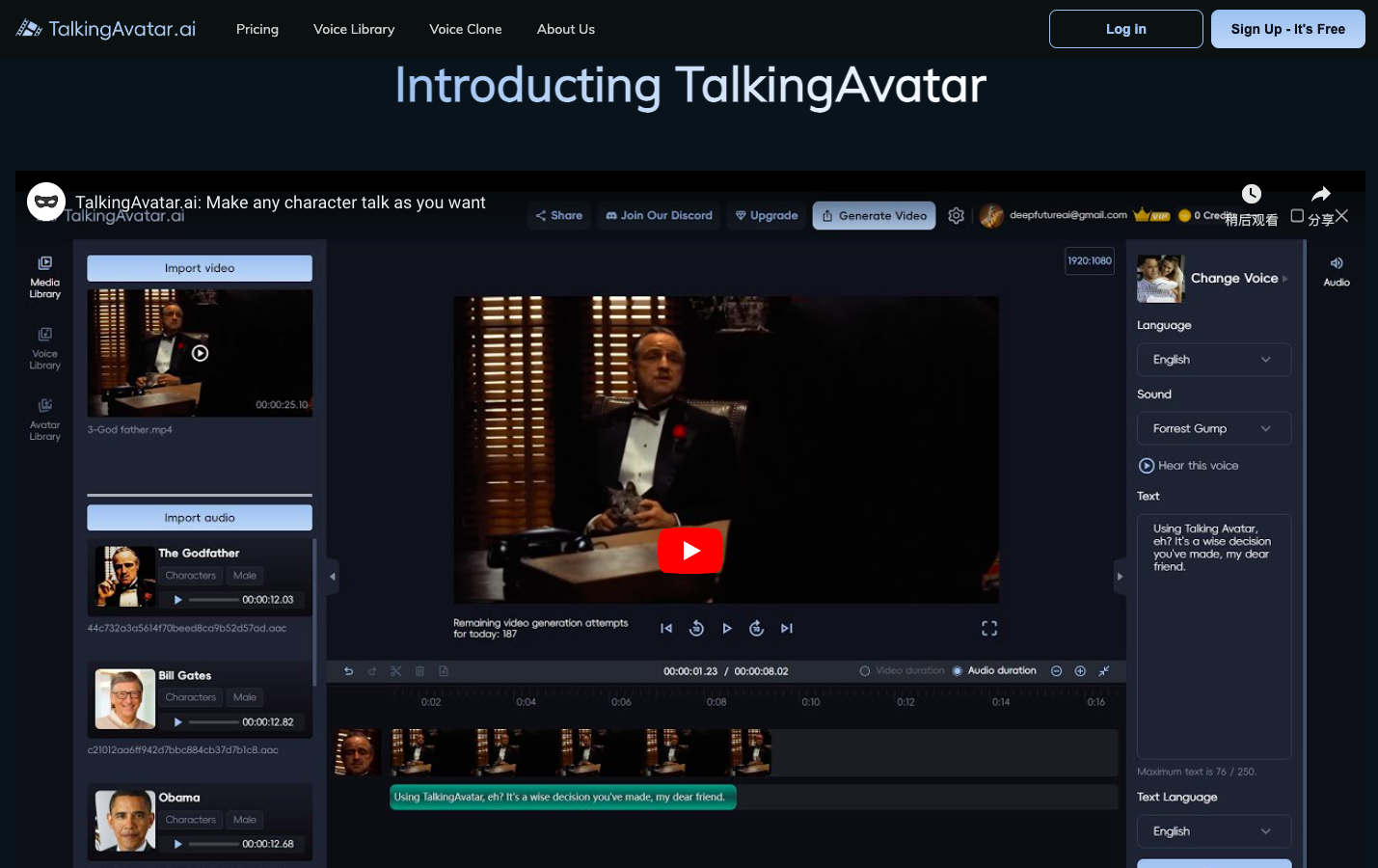Click the Bill Gates audio progress bar
This screenshot has height=868, width=1378.
[x=213, y=721]
